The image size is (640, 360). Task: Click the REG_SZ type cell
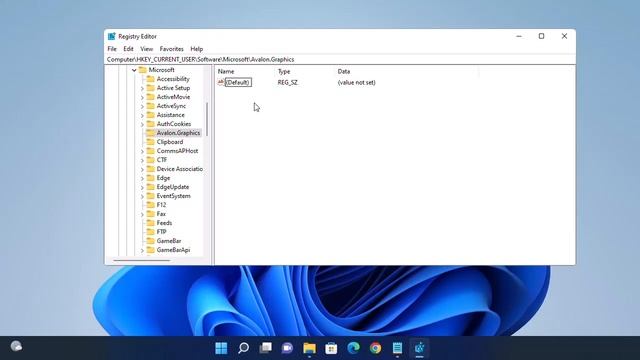288,82
